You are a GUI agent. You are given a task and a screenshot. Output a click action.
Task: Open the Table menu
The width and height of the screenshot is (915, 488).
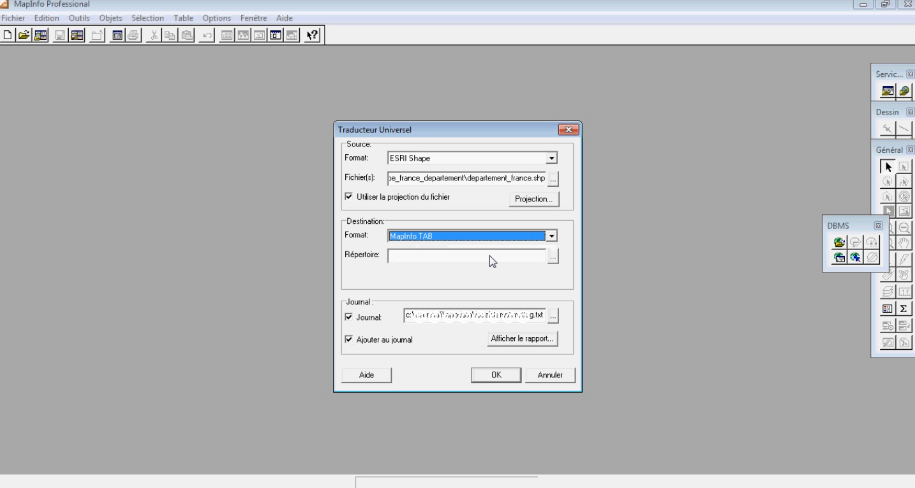tap(183, 18)
